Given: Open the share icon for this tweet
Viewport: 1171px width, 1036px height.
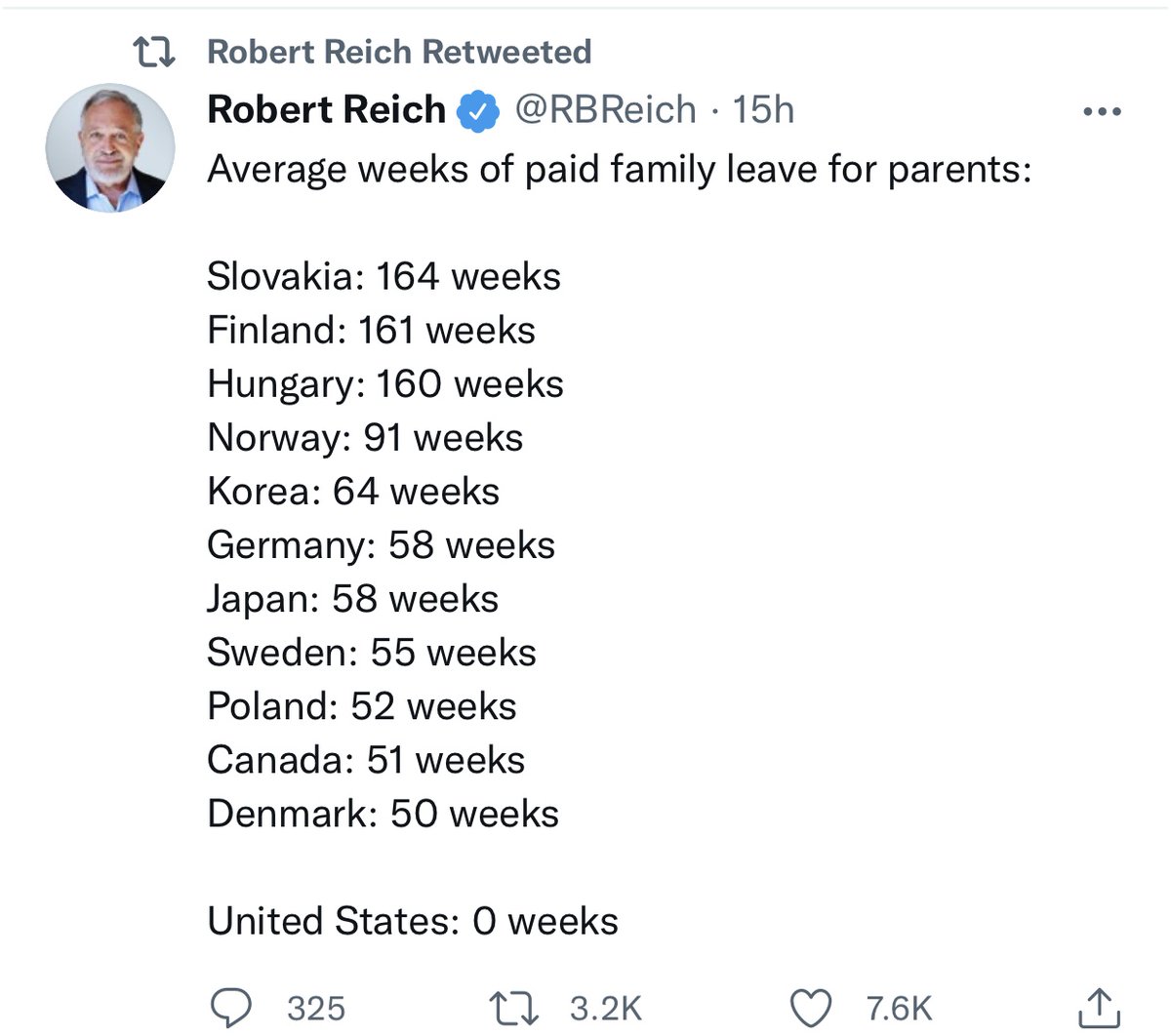Looking at the screenshot, I should click(x=1099, y=1007).
